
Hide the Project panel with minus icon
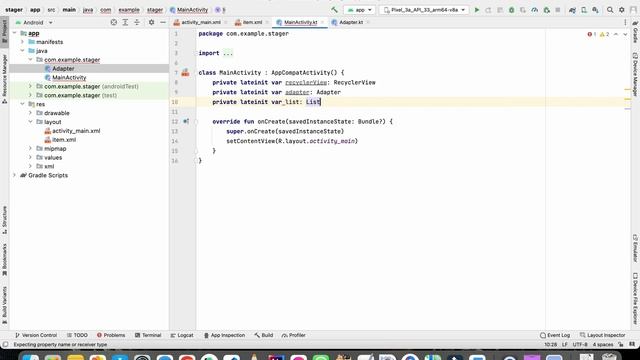[x=163, y=22]
